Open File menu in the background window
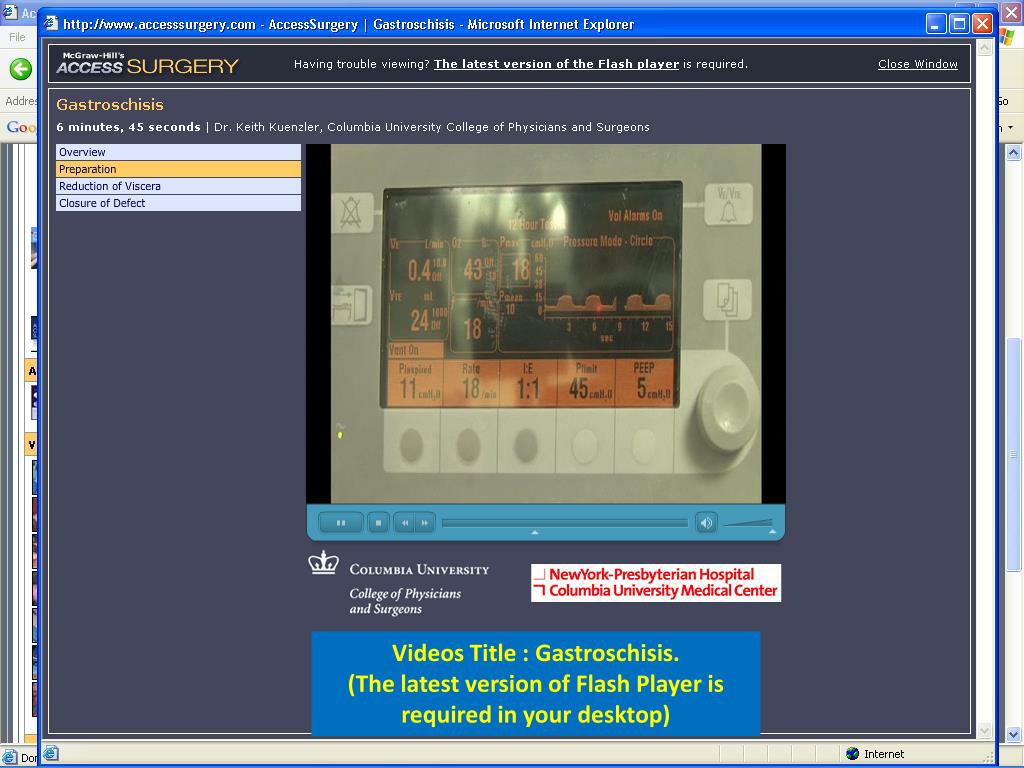This screenshot has width=1024, height=768. coord(17,37)
